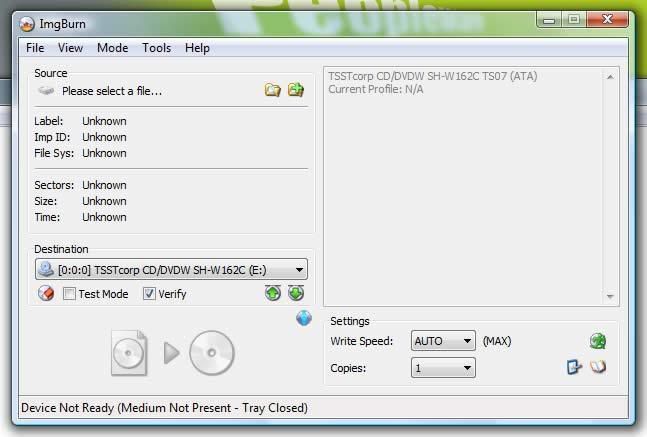647x437 pixels.
Task: Open the View menu
Action: (70, 48)
